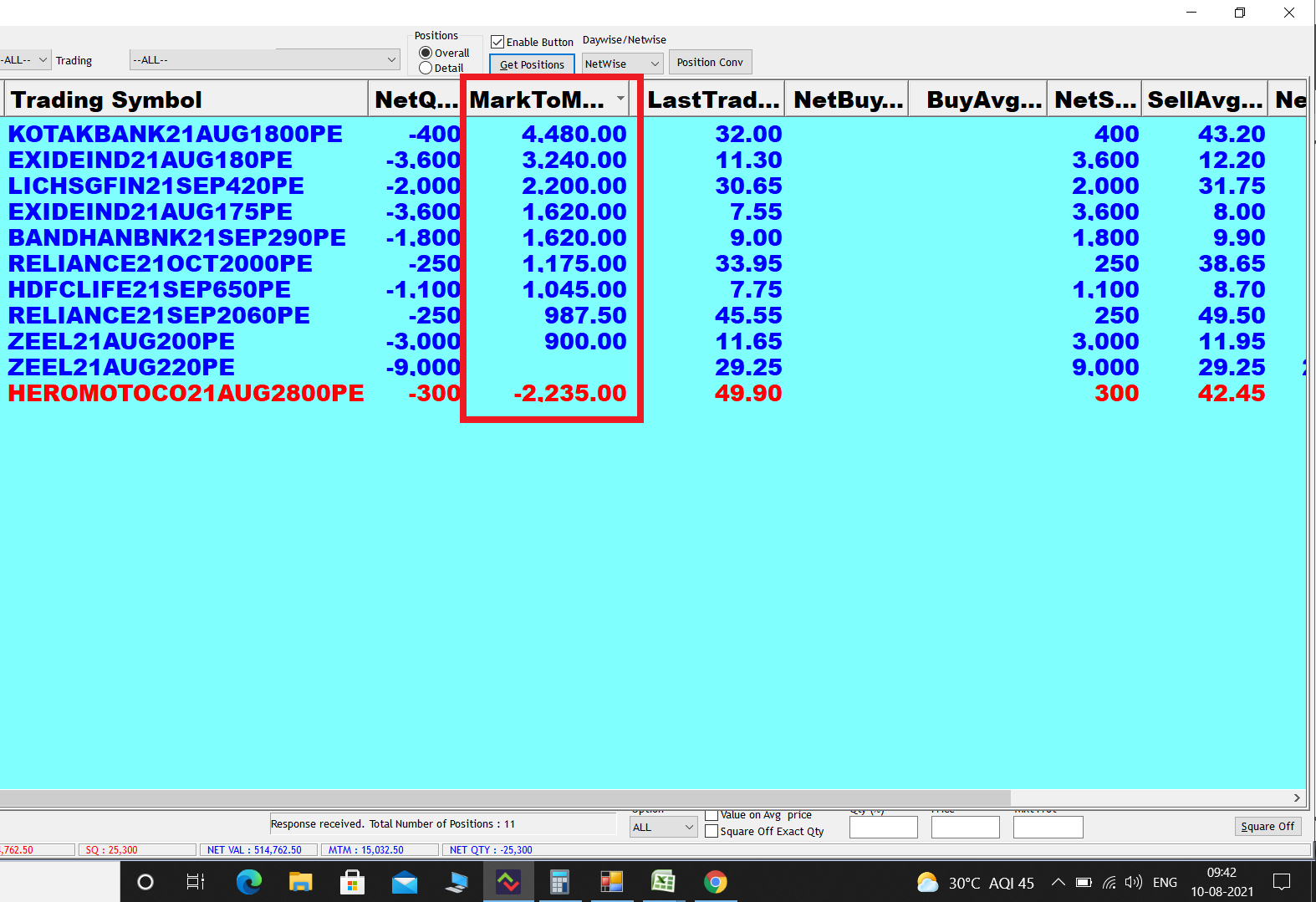This screenshot has height=902, width=1316.
Task: Tick the 'Square Off Exact Qty' checkbox
Action: tap(712, 831)
